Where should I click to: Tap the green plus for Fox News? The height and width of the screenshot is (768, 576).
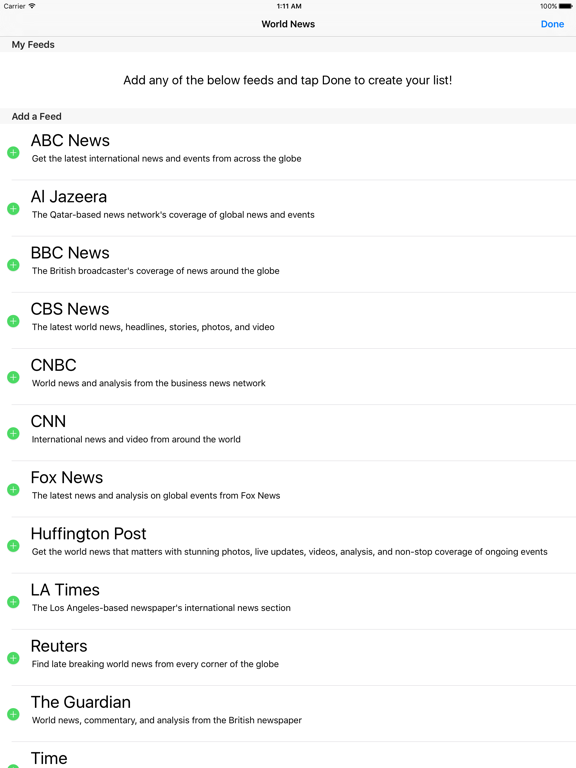pyautogui.click(x=13, y=490)
